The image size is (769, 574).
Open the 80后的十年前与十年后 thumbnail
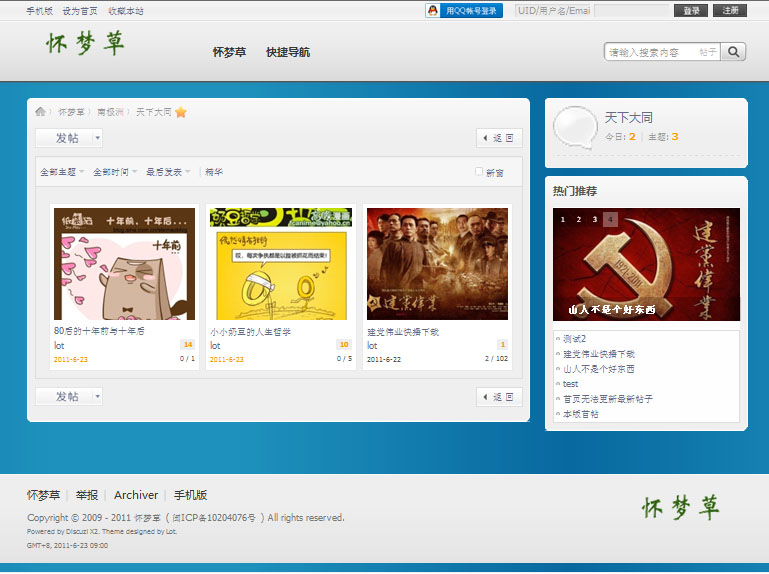[125, 264]
